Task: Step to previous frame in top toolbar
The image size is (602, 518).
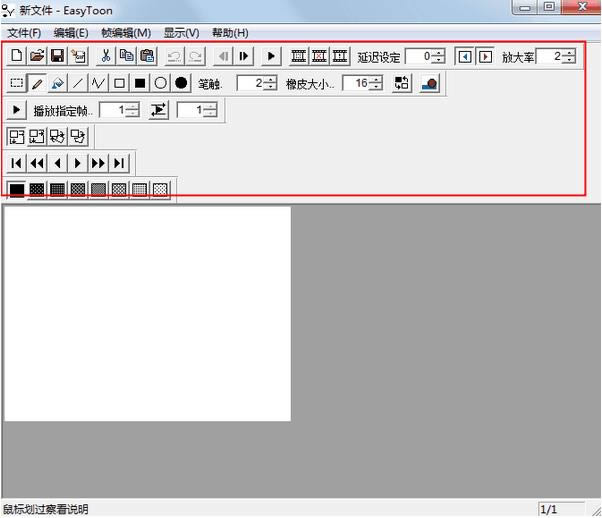Action: click(223, 56)
